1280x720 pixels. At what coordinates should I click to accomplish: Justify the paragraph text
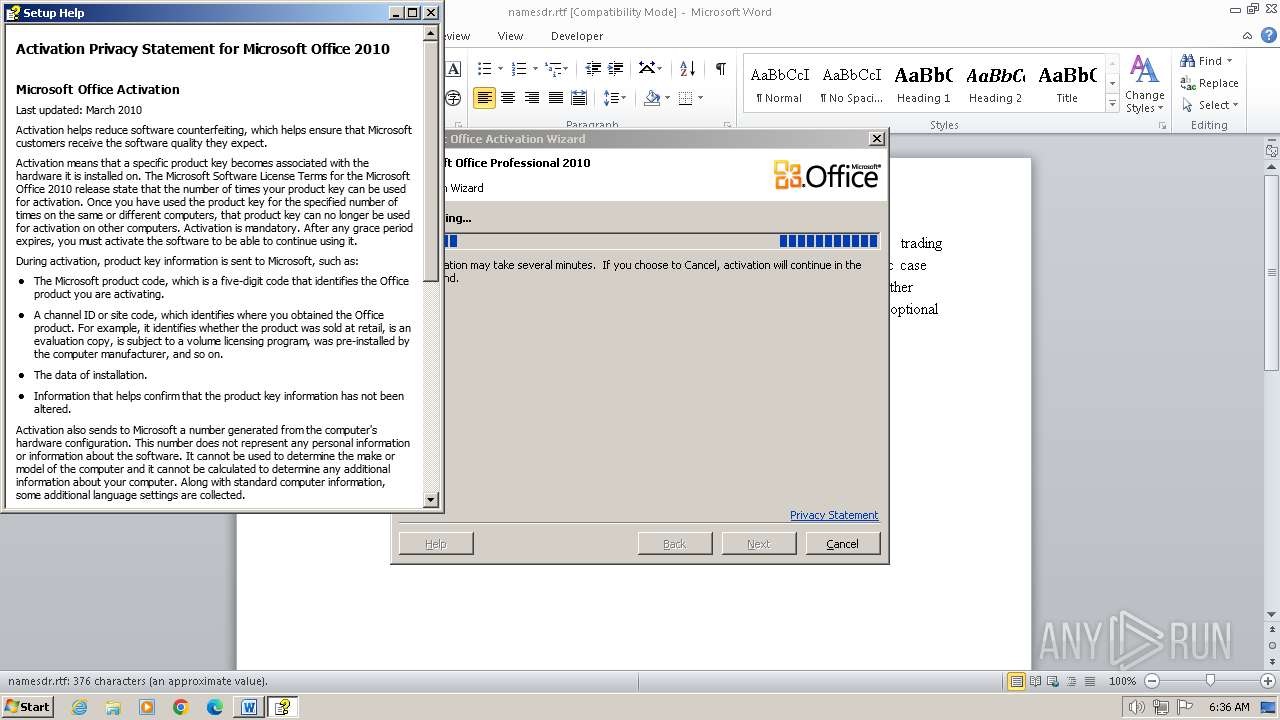coord(556,98)
